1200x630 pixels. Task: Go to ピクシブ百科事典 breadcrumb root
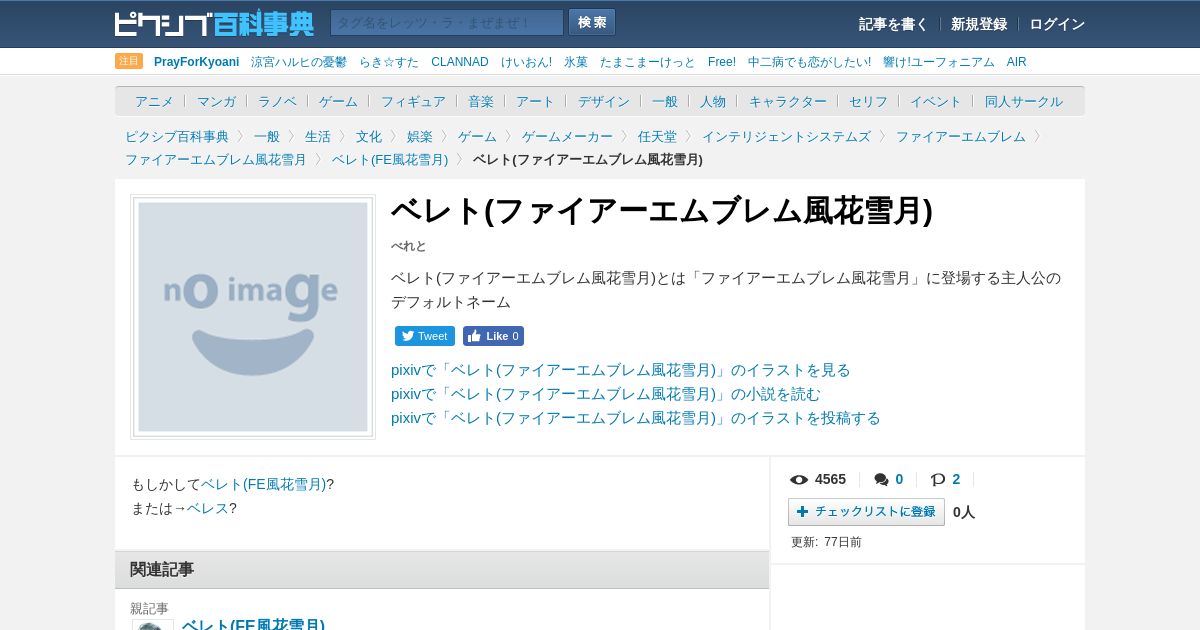(177, 136)
